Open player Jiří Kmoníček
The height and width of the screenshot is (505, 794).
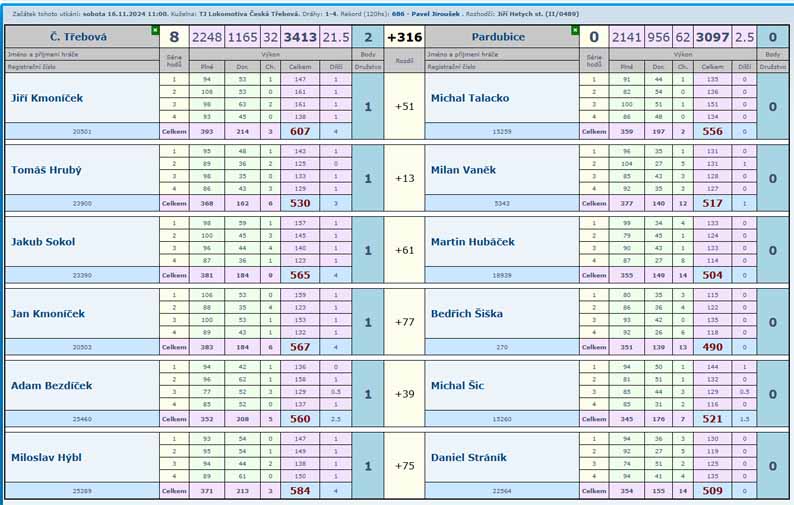pos(47,98)
